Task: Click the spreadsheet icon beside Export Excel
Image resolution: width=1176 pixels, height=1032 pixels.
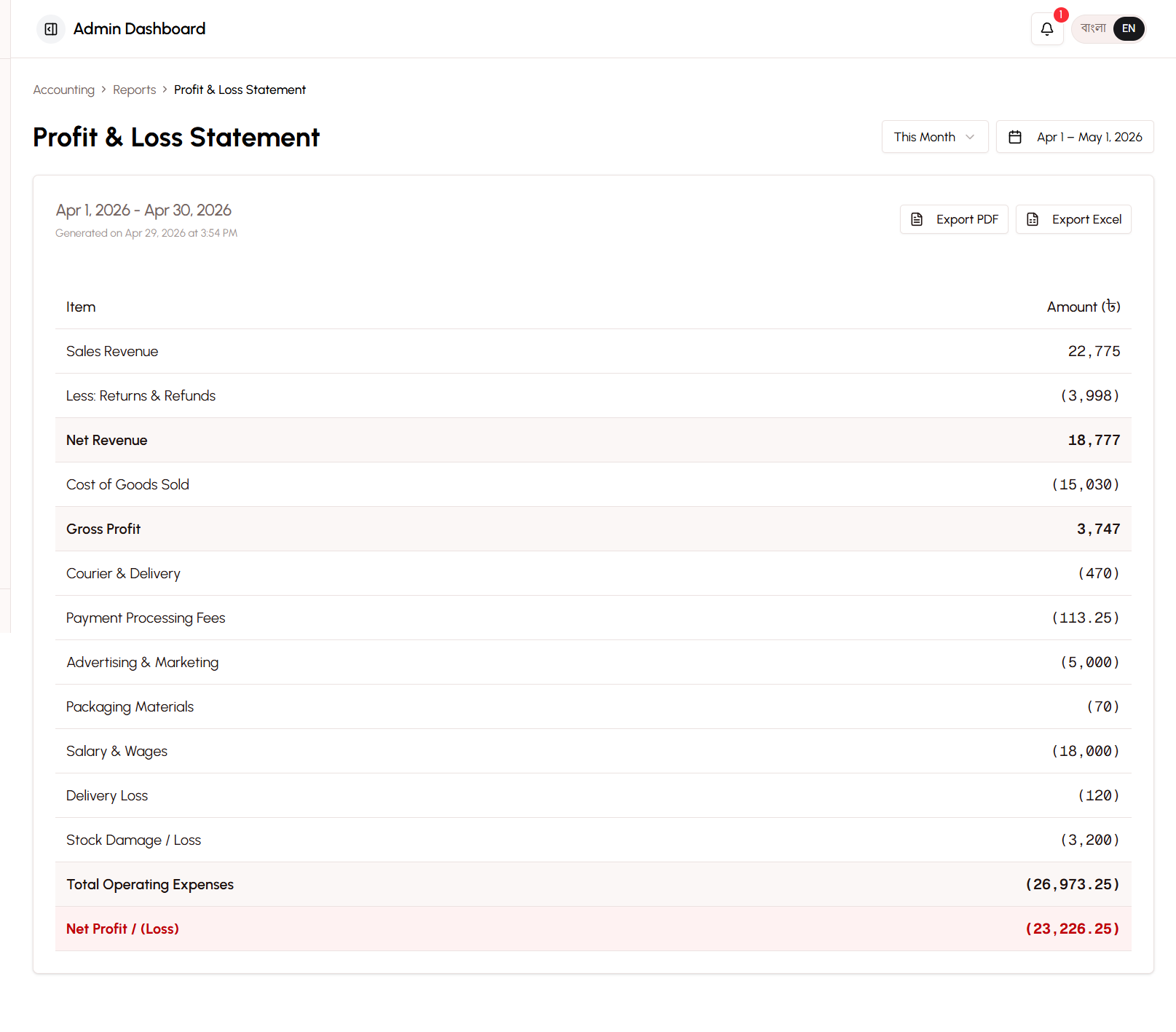Action: coord(1033,219)
